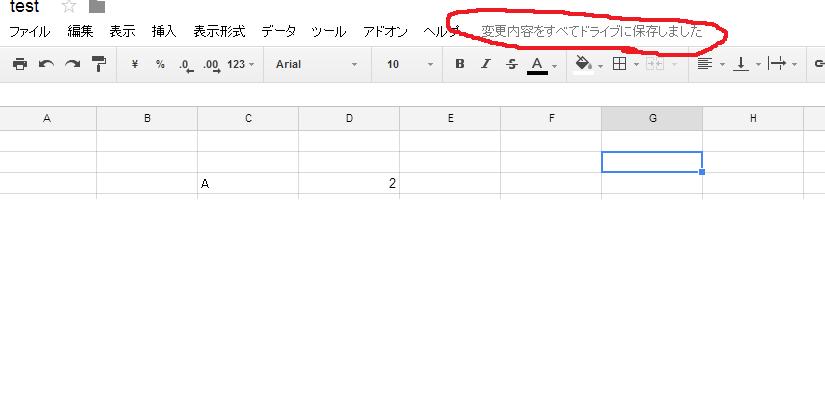Open horizontal align options
The height and width of the screenshot is (400, 825).
click(x=710, y=64)
